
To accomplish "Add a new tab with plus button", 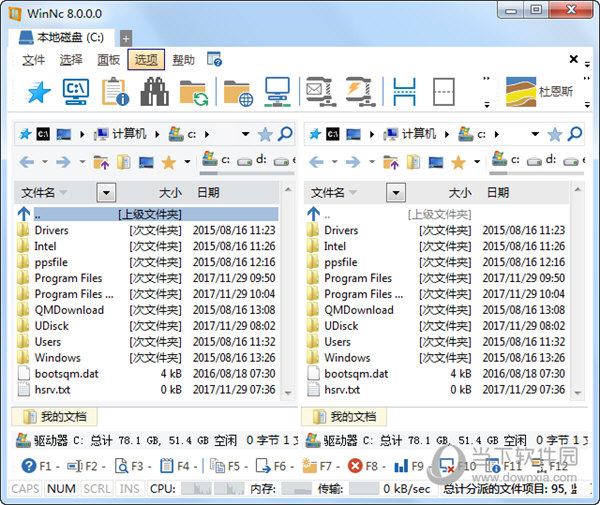I will (126, 38).
